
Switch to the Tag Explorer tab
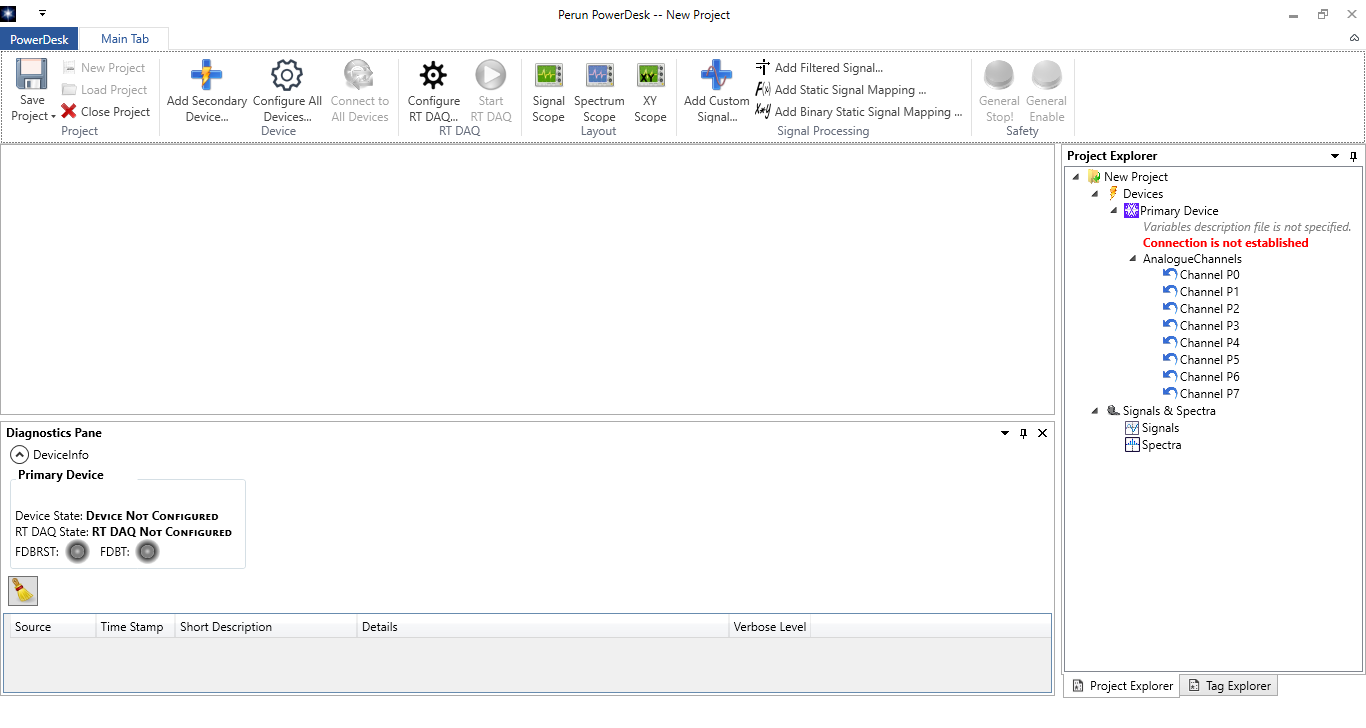pyautogui.click(x=1229, y=686)
